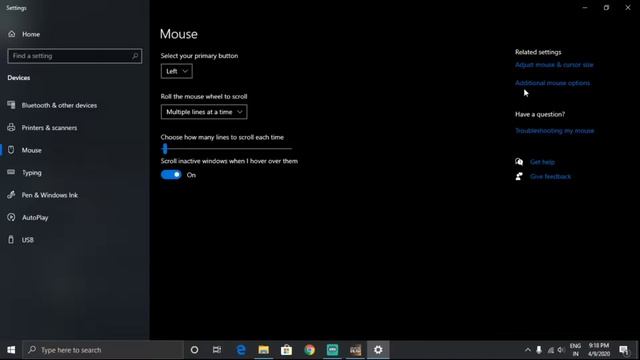Click the taskbar Type here to search box
This screenshot has height=360, width=640.
coord(103,350)
